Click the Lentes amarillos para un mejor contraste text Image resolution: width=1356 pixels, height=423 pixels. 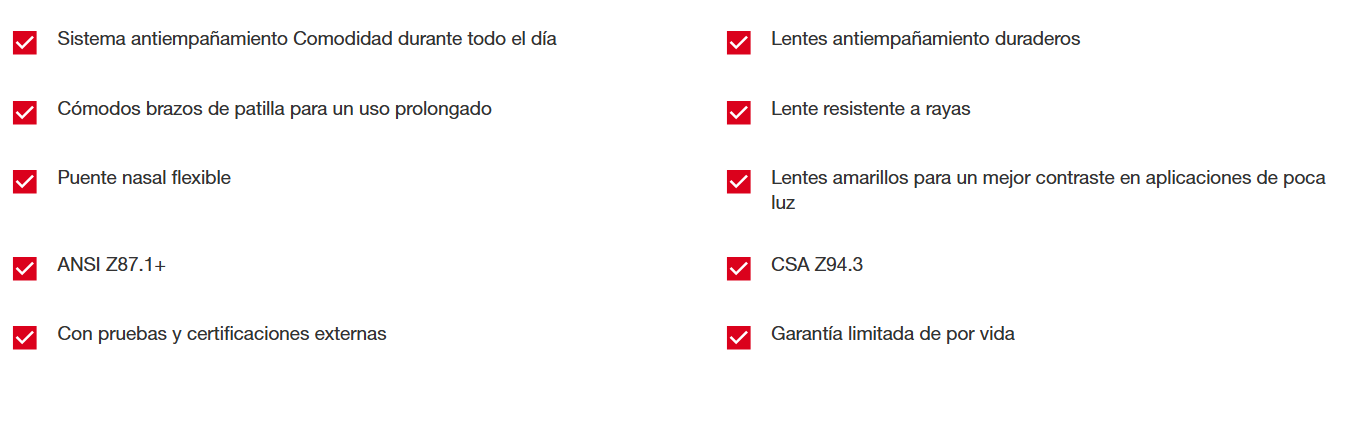tap(1047, 178)
